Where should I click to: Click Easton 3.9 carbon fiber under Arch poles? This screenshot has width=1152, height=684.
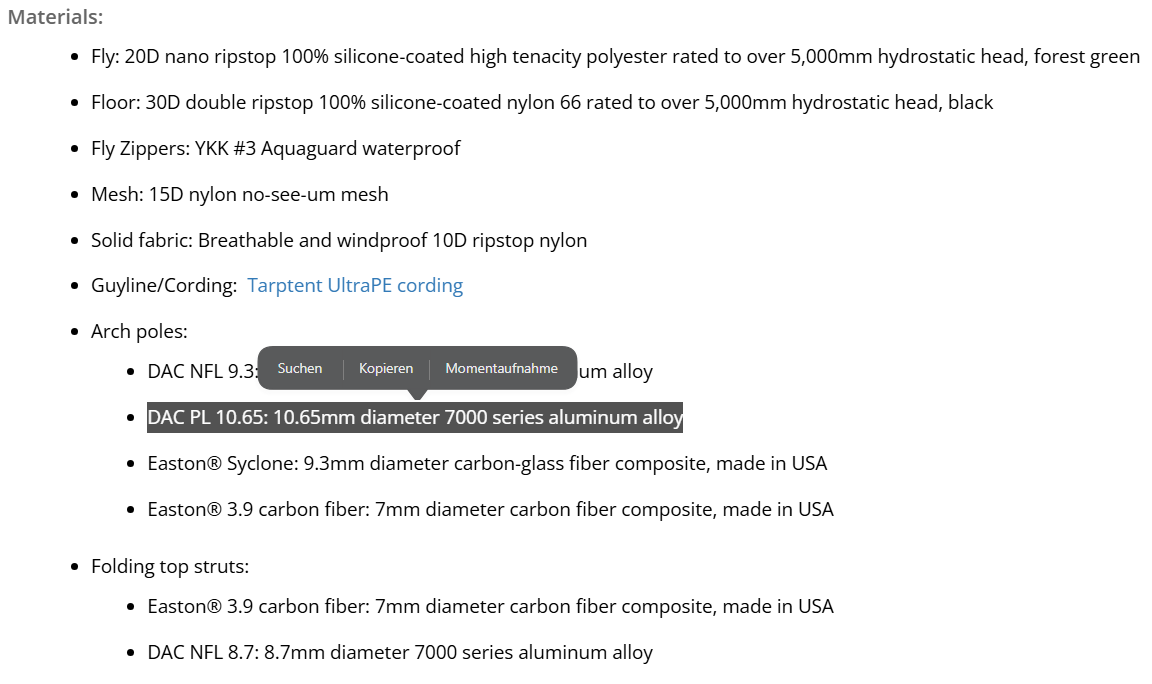(x=490, y=509)
